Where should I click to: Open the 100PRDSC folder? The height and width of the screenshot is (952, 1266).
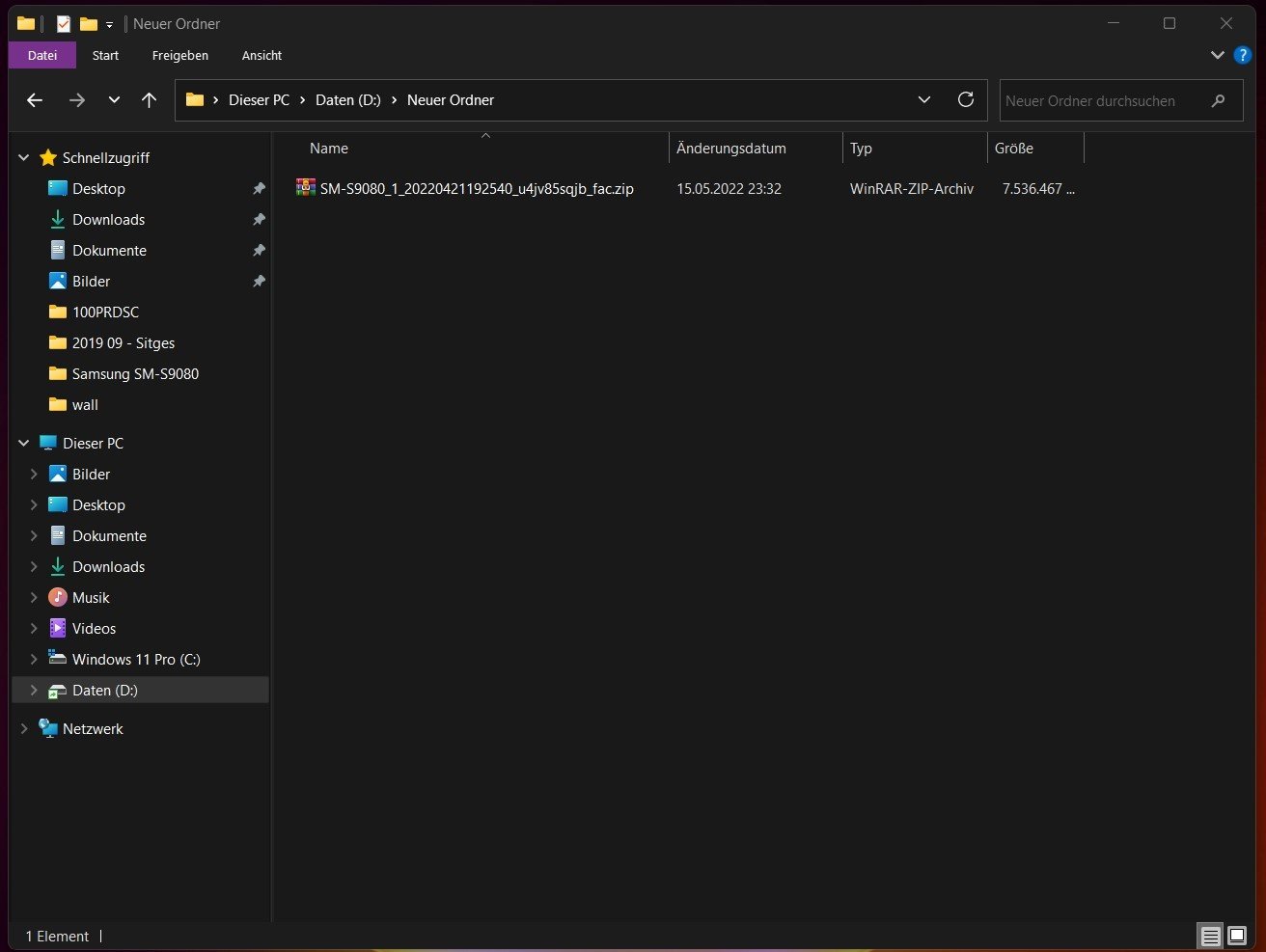[105, 313]
